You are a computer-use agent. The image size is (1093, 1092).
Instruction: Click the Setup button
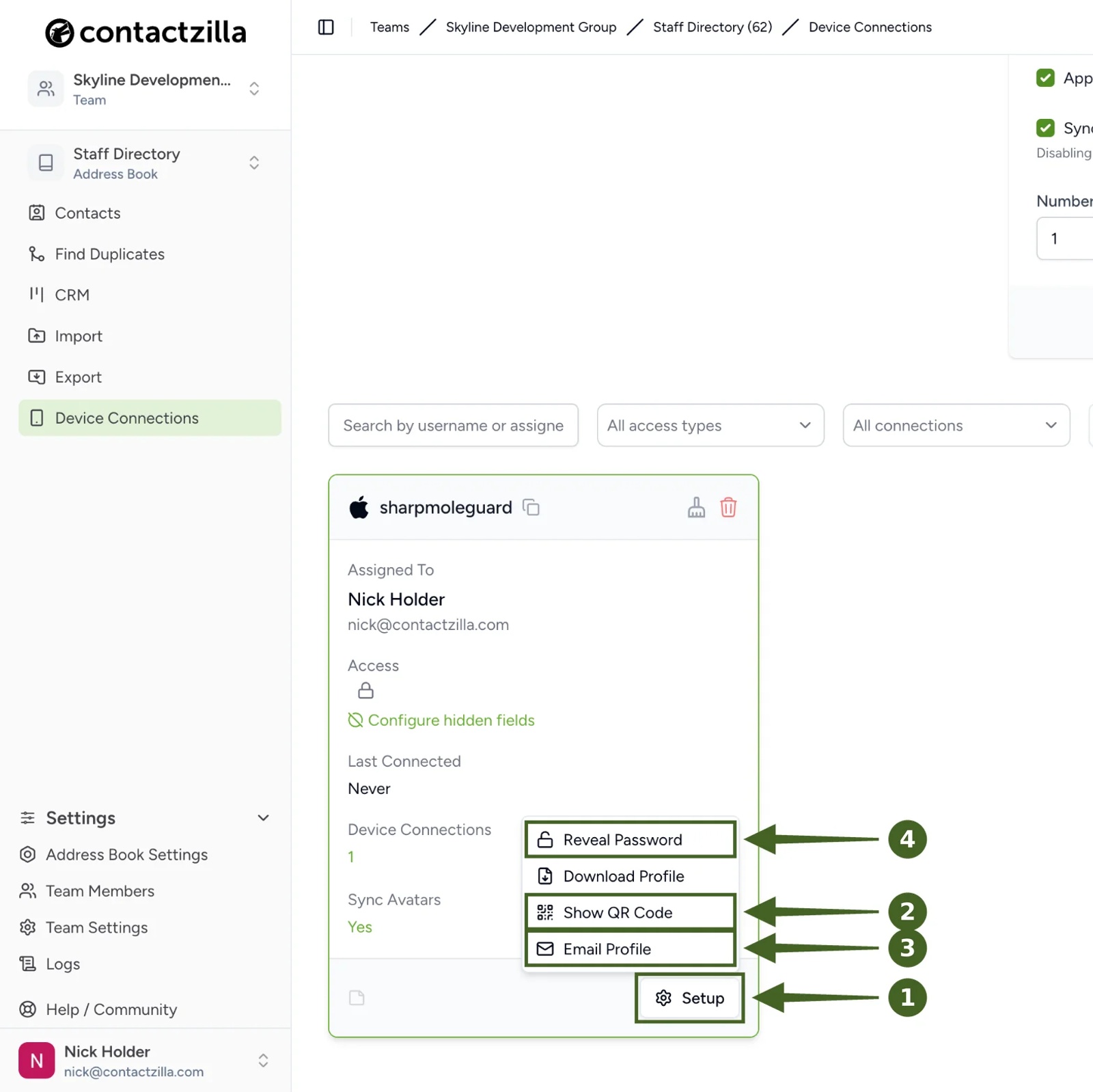(x=690, y=998)
